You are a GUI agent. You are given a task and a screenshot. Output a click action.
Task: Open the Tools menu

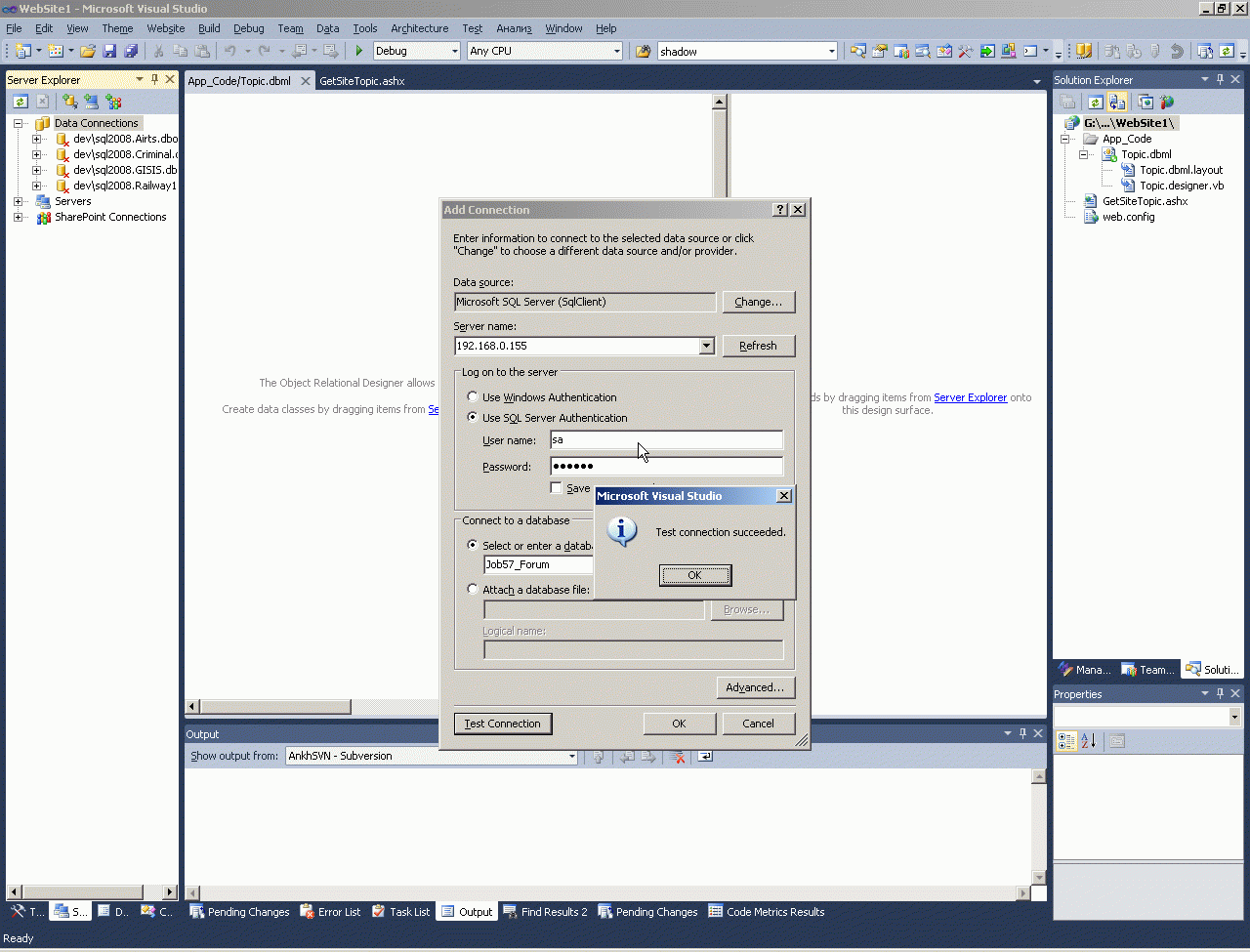click(x=365, y=28)
